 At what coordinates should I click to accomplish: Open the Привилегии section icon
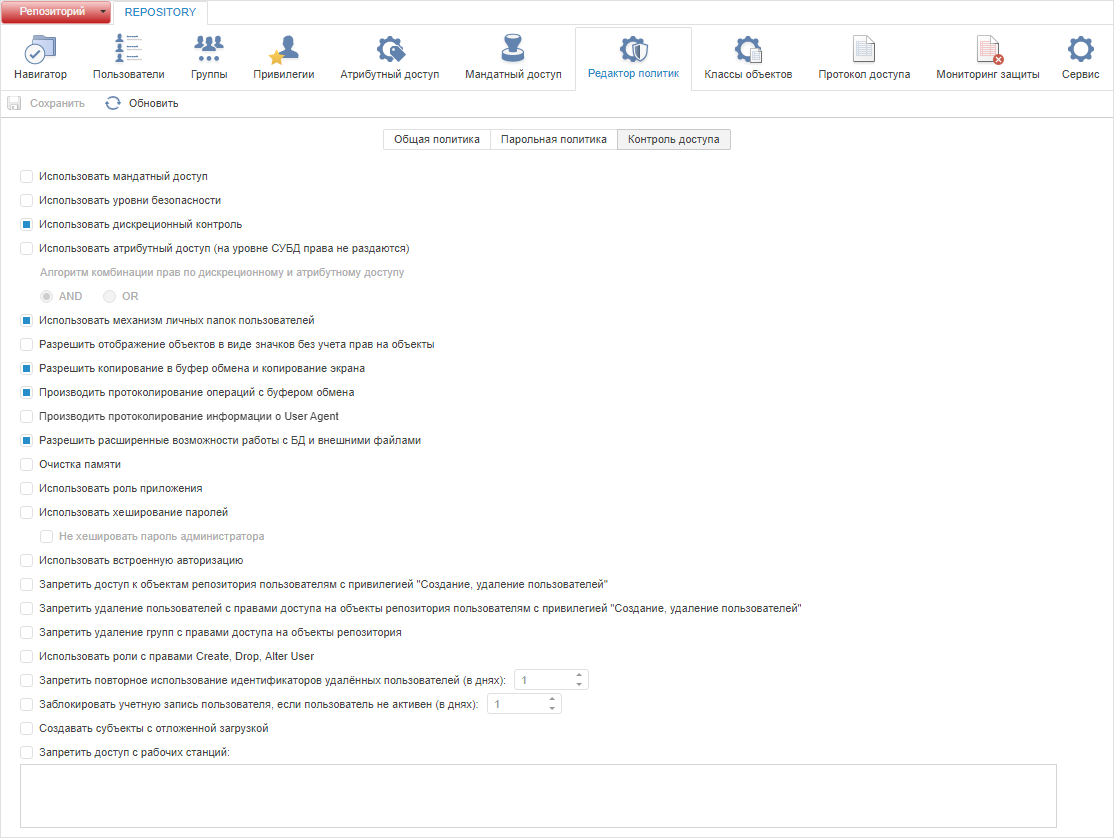point(283,49)
